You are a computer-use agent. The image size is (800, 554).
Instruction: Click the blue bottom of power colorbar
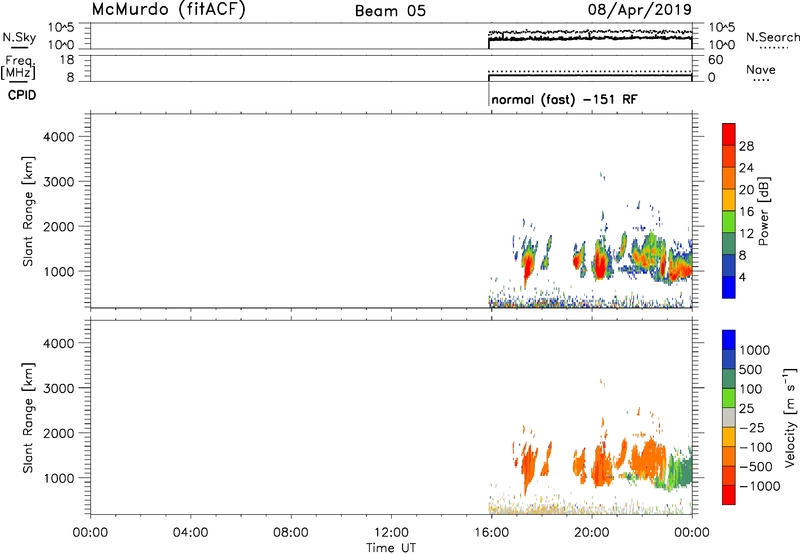coord(729,287)
